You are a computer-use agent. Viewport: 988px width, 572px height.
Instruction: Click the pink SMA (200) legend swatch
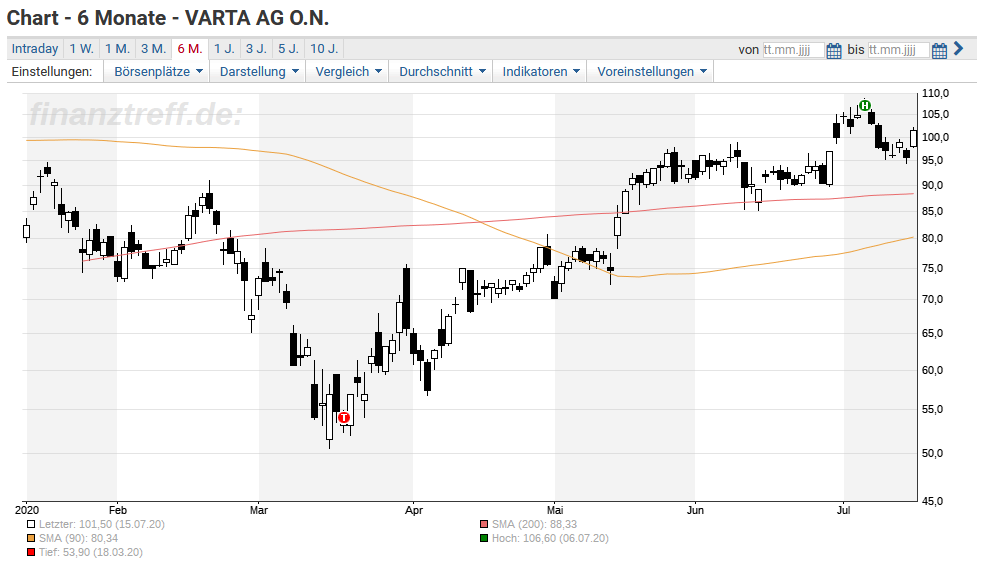tap(484, 524)
